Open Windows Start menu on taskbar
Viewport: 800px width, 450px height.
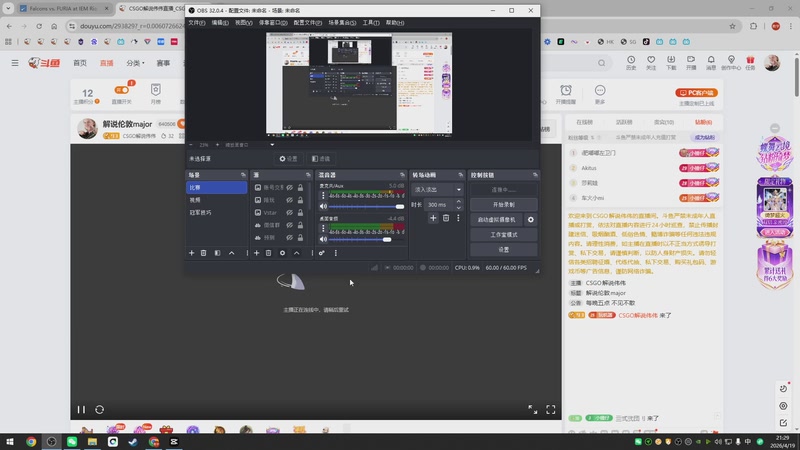coord(10,442)
